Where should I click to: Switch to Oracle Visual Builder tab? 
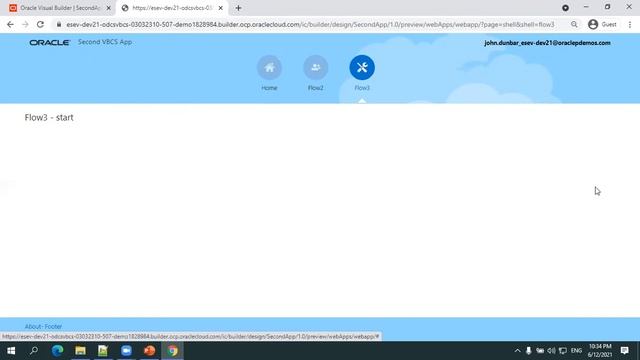[x=59, y=8]
